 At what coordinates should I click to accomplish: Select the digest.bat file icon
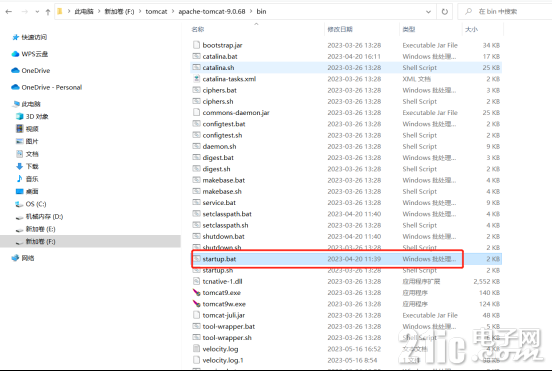coord(196,158)
